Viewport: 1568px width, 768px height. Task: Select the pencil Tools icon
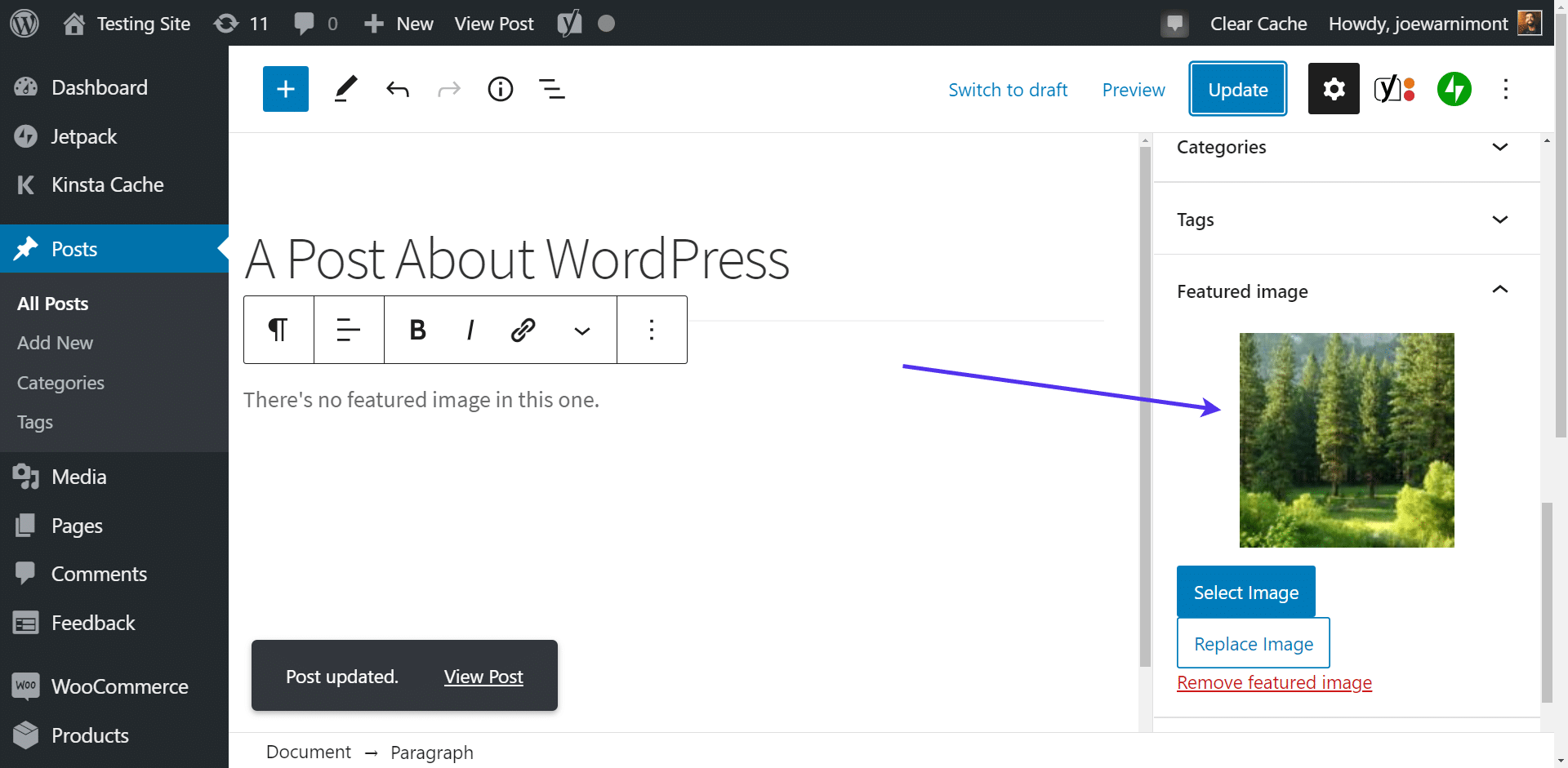pos(345,89)
